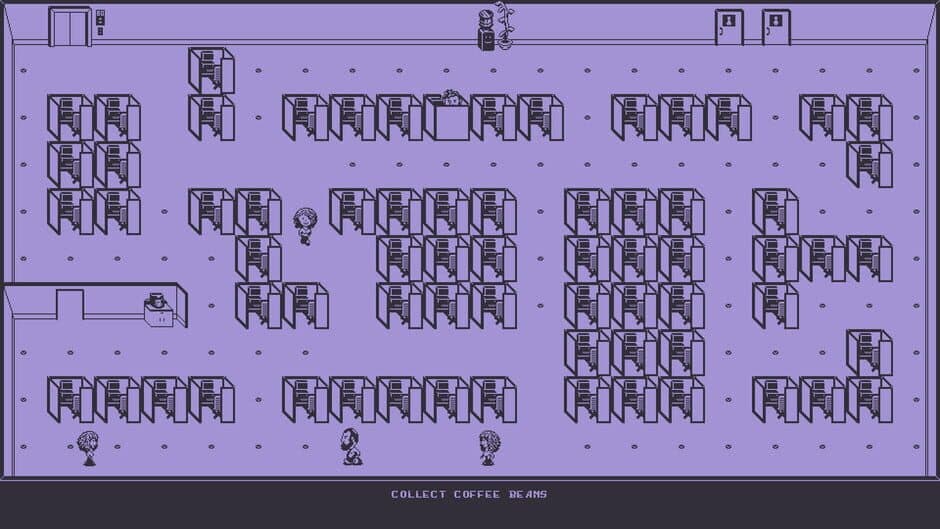Click the coffee bean directly below the water cooler
The height and width of the screenshot is (529, 940).
493,71
